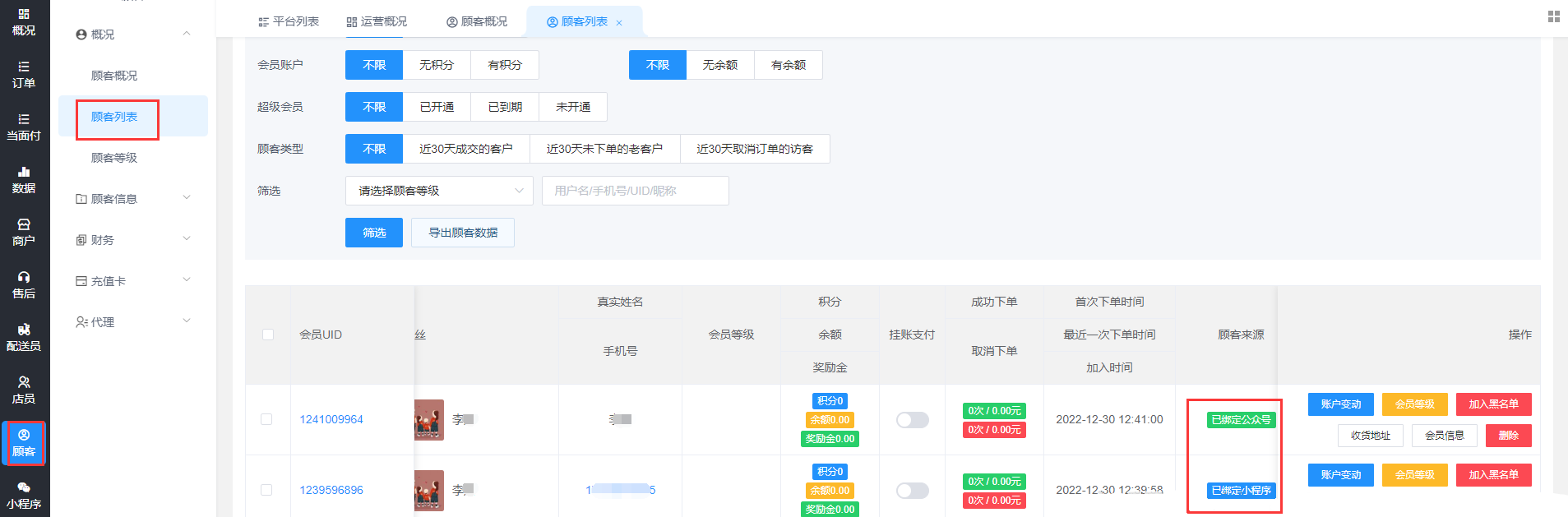Open the 数据 data sidebar icon

tap(24, 180)
